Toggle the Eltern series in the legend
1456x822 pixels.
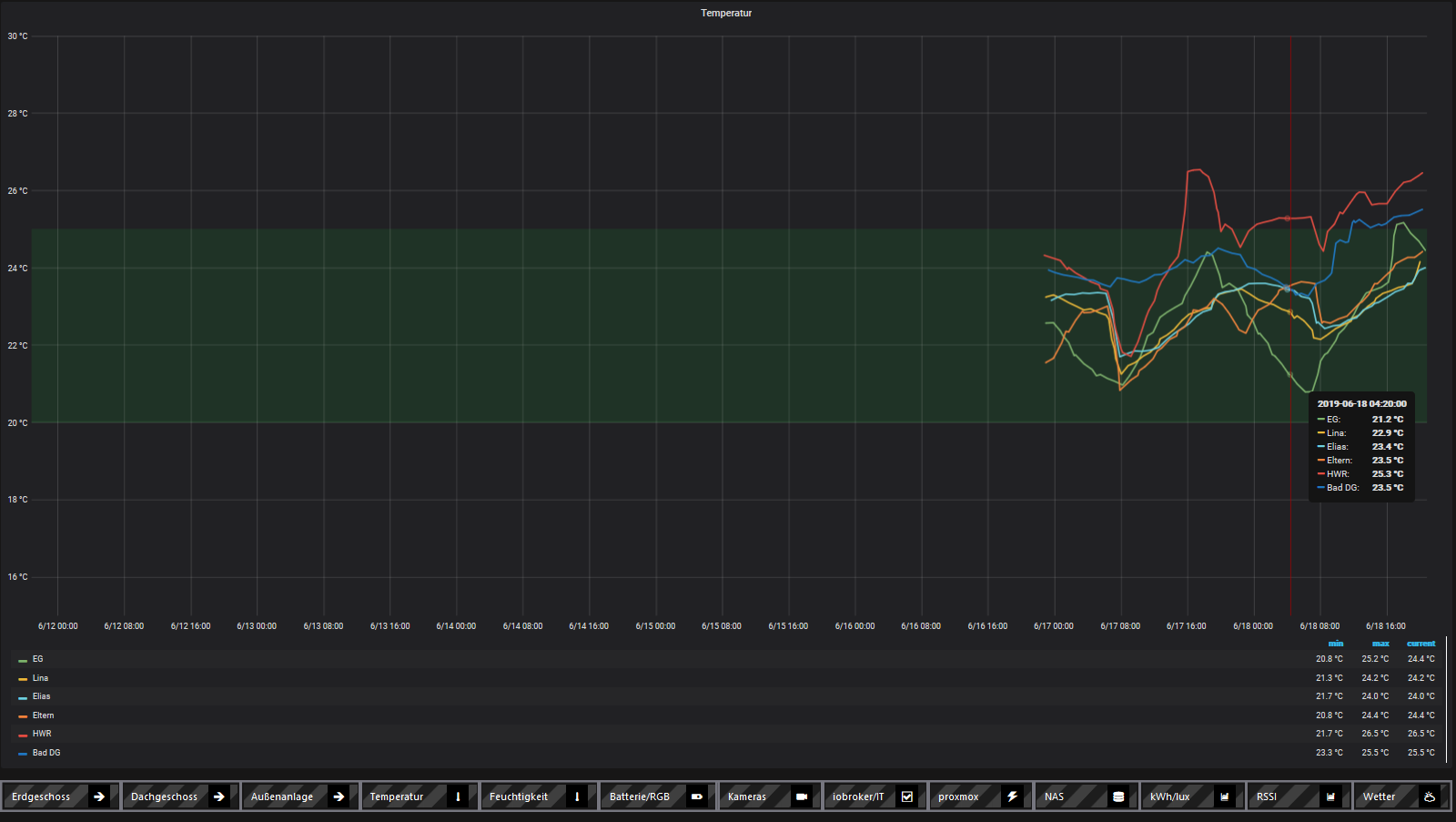[x=43, y=715]
